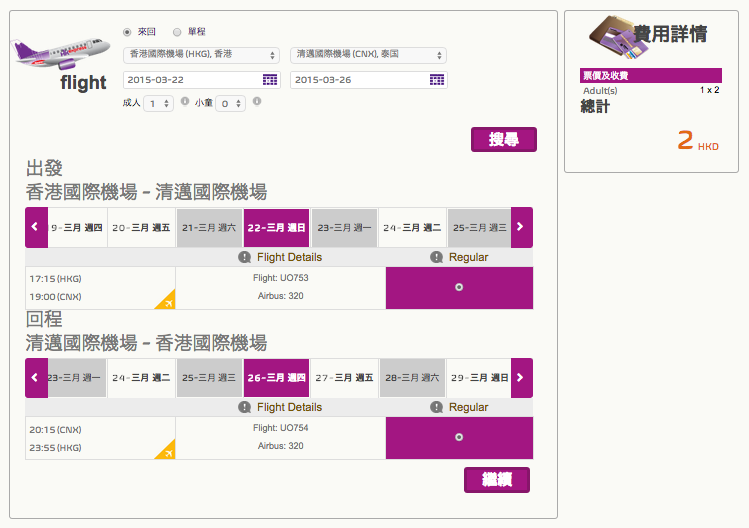
Task: Click the wallet icon in fare details
Action: (618, 38)
